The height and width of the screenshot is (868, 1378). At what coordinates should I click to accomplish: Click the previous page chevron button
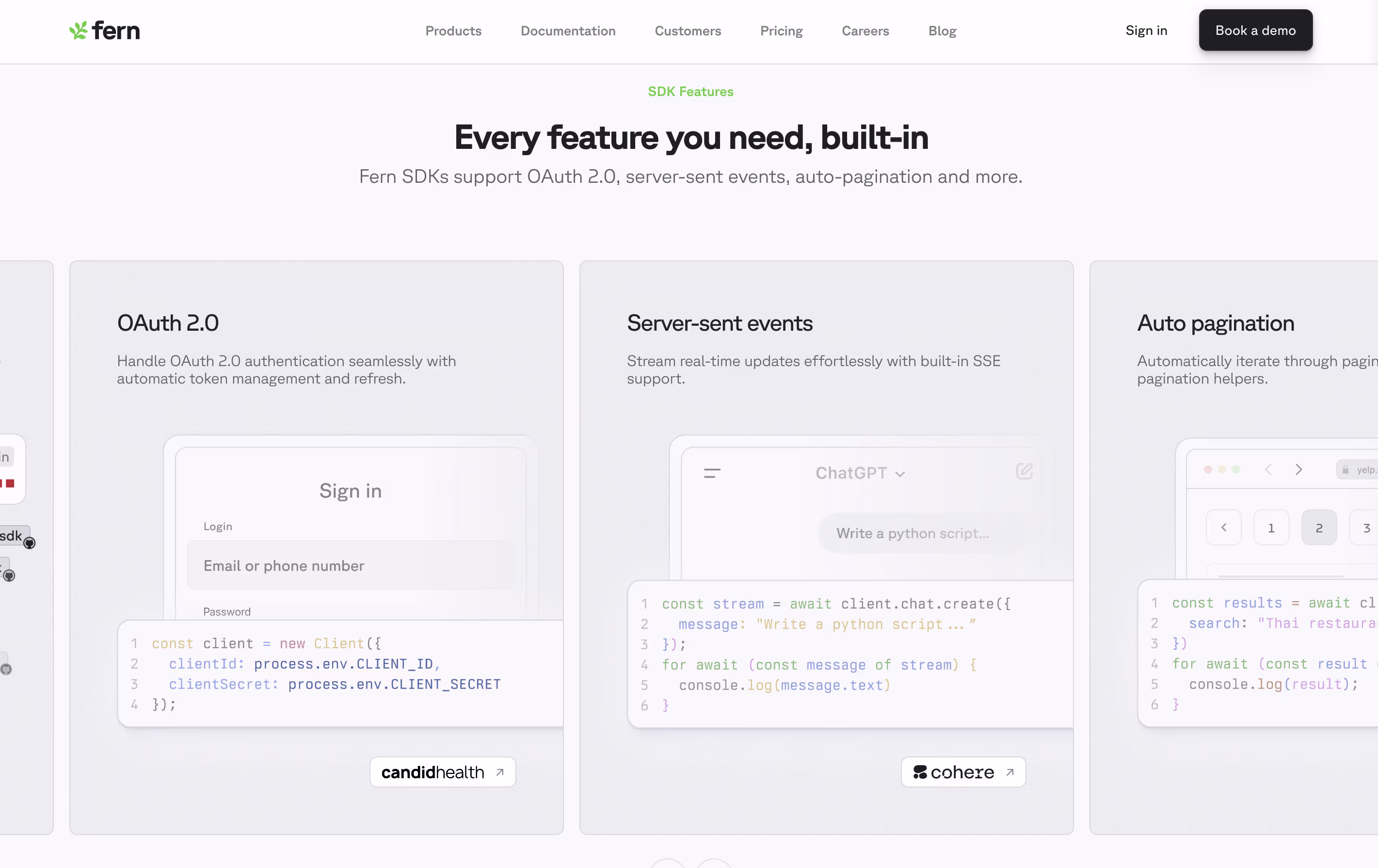click(x=1223, y=528)
